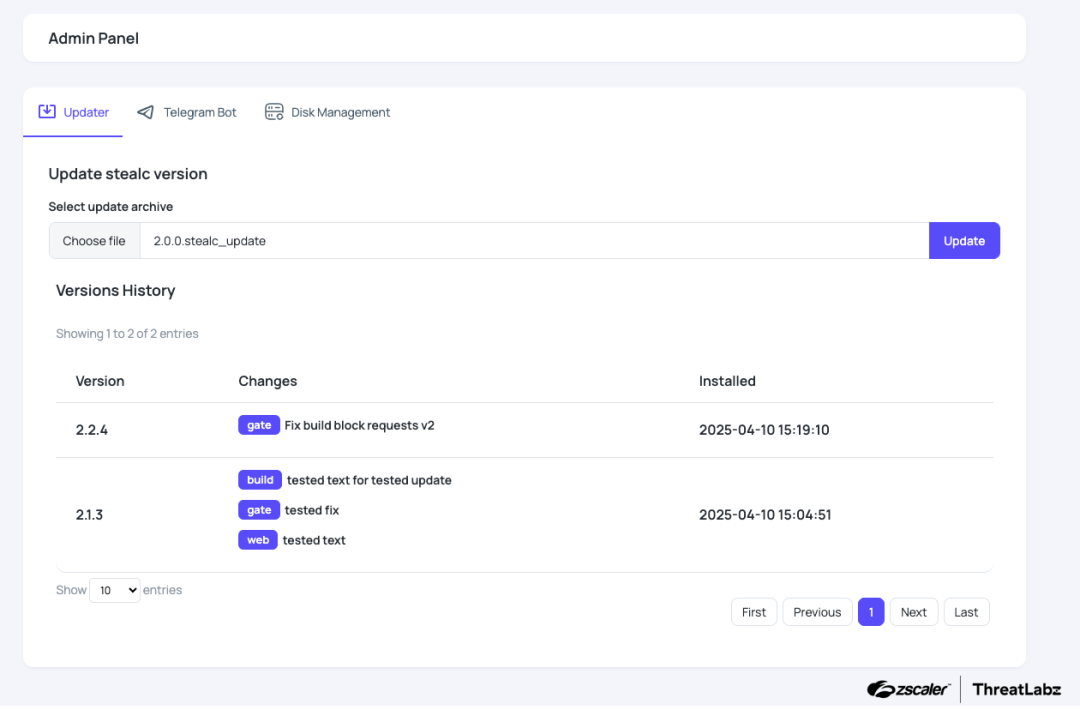
Task: Click the Choose file button
Action: coord(94,240)
